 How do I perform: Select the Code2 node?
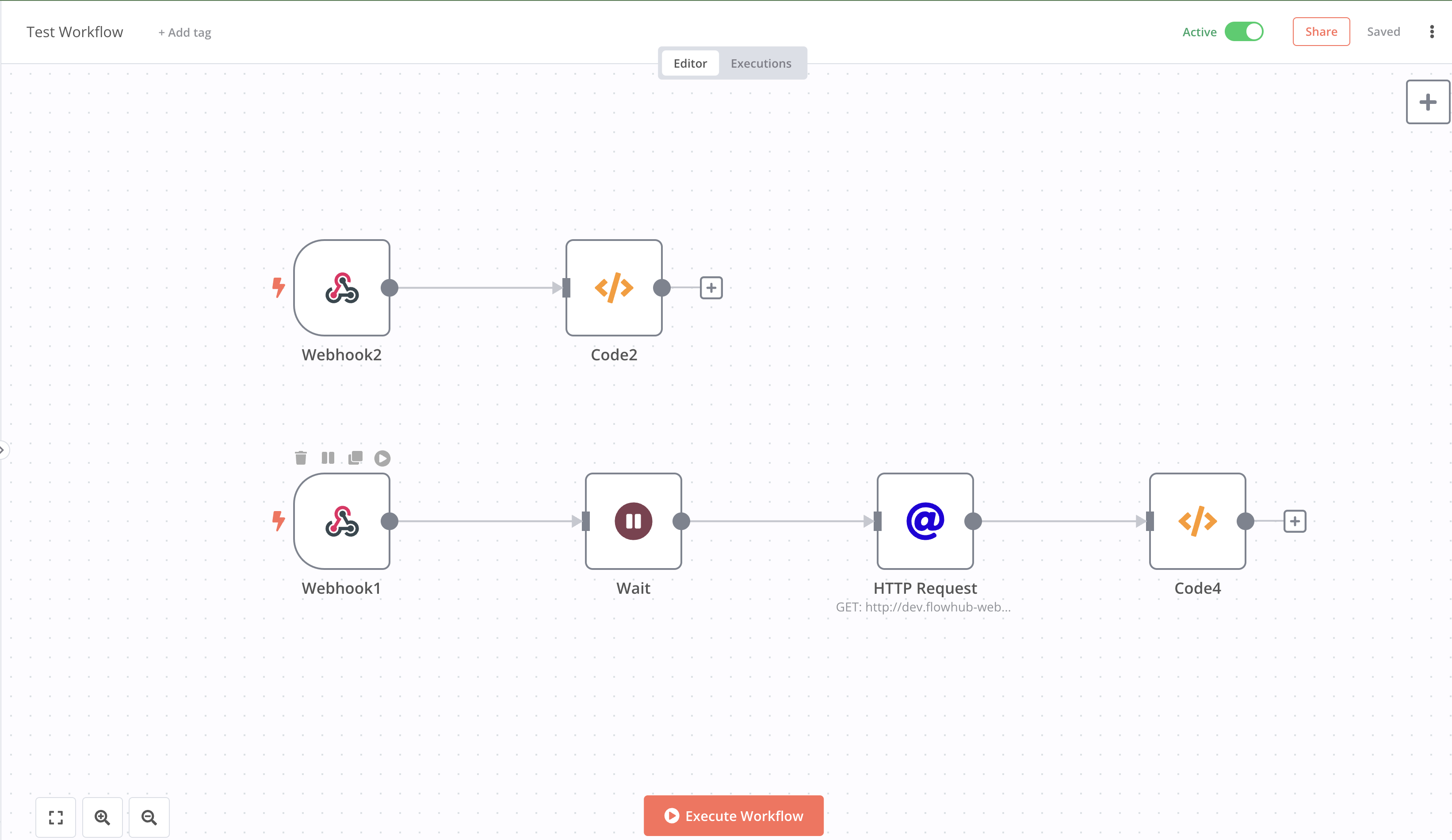click(614, 288)
